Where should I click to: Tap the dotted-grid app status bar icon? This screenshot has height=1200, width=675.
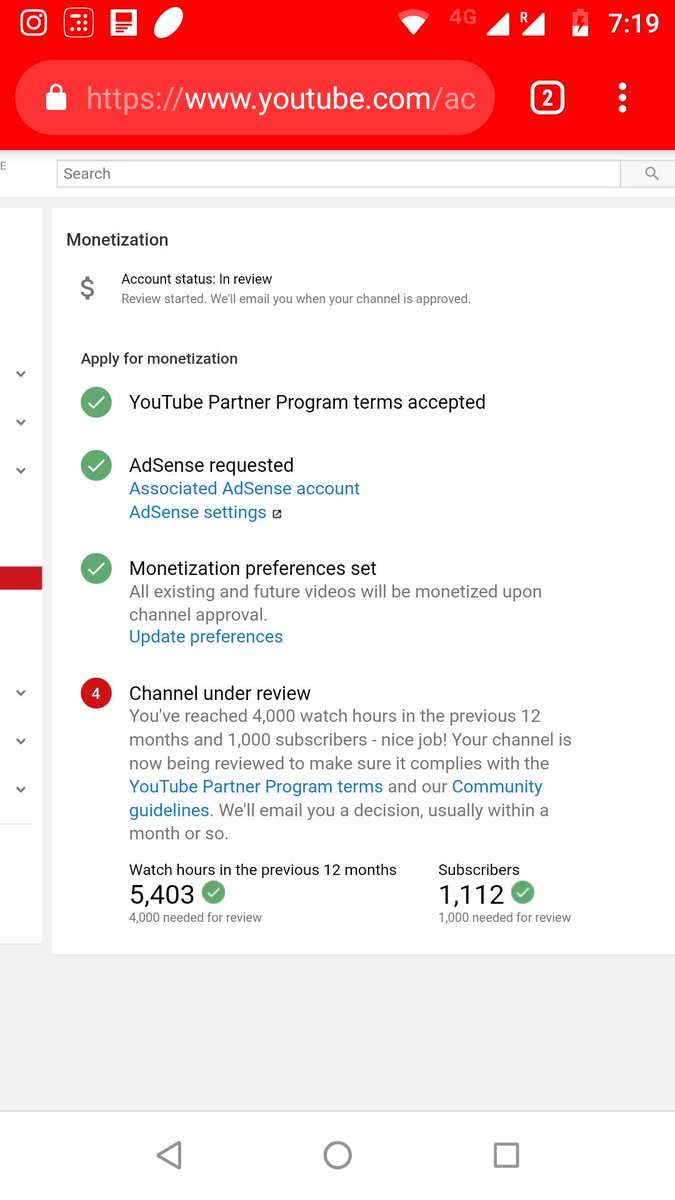79,21
